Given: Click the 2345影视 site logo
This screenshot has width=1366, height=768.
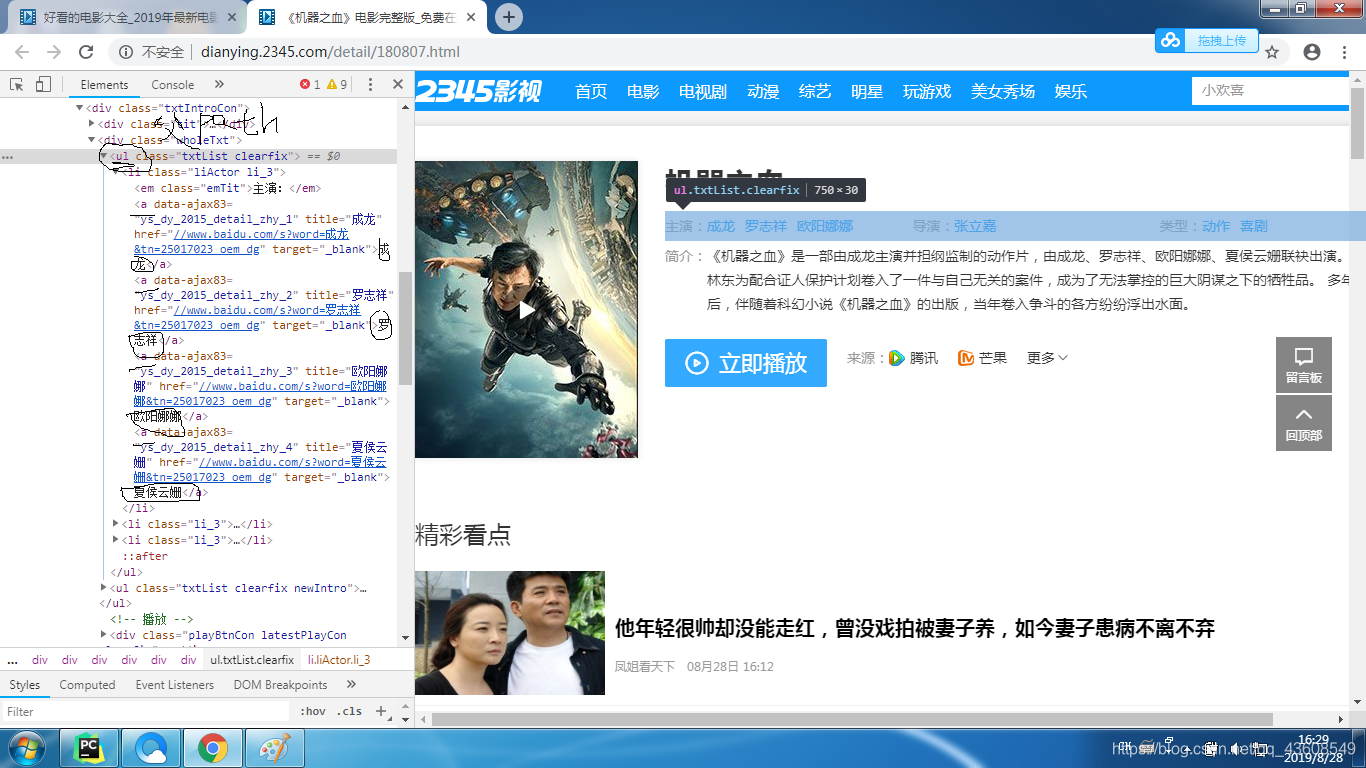Looking at the screenshot, I should (478, 91).
